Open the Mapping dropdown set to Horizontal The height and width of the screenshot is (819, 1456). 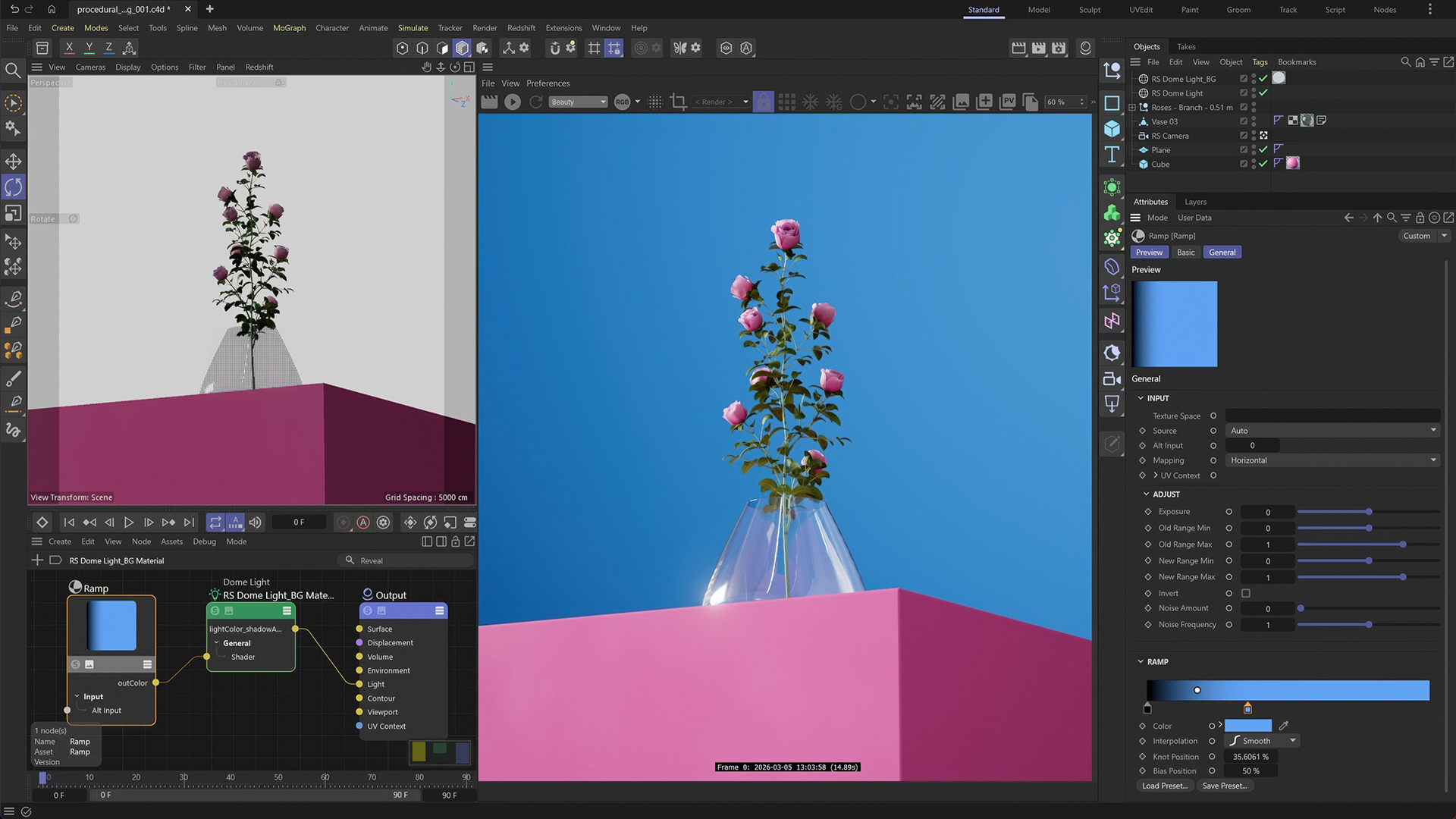coord(1332,460)
